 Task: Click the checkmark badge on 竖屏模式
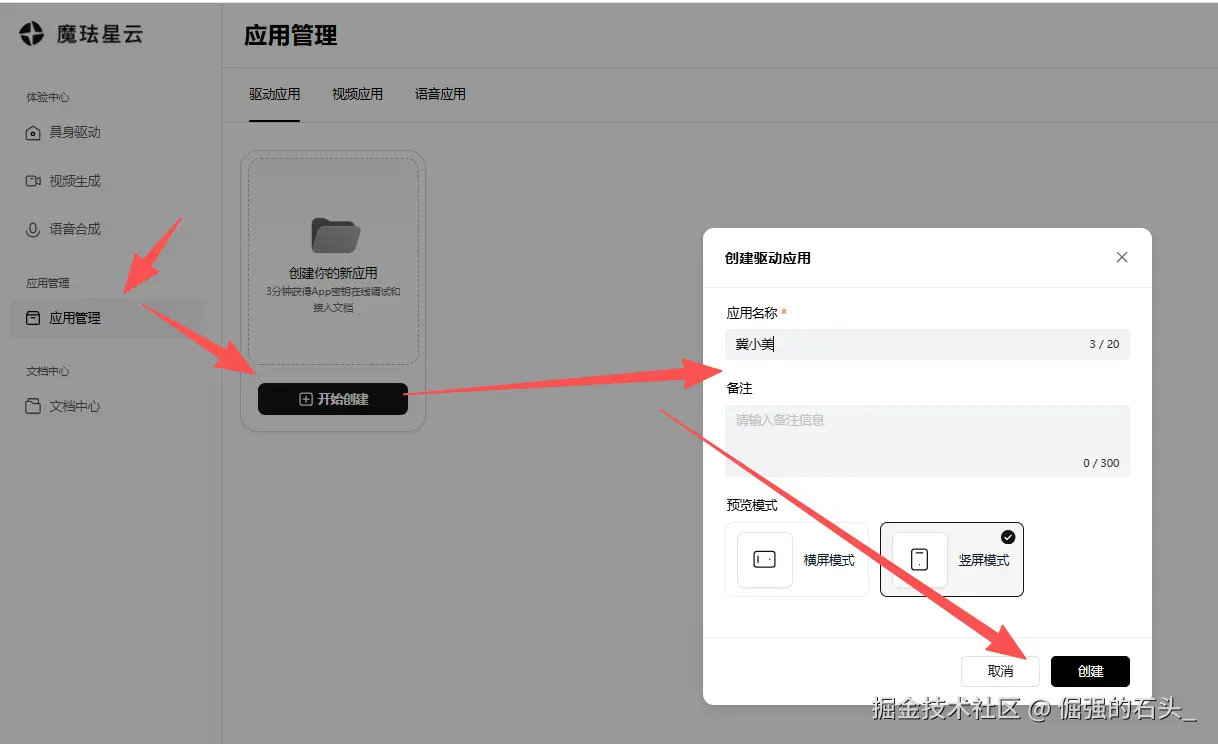1008,537
